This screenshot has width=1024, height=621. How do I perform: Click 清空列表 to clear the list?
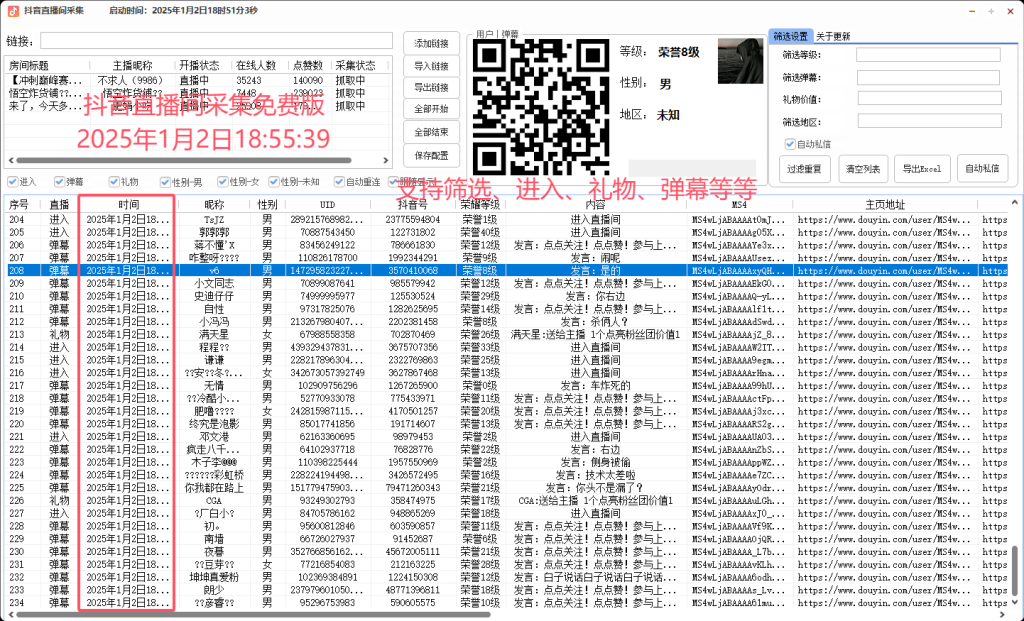[862, 169]
